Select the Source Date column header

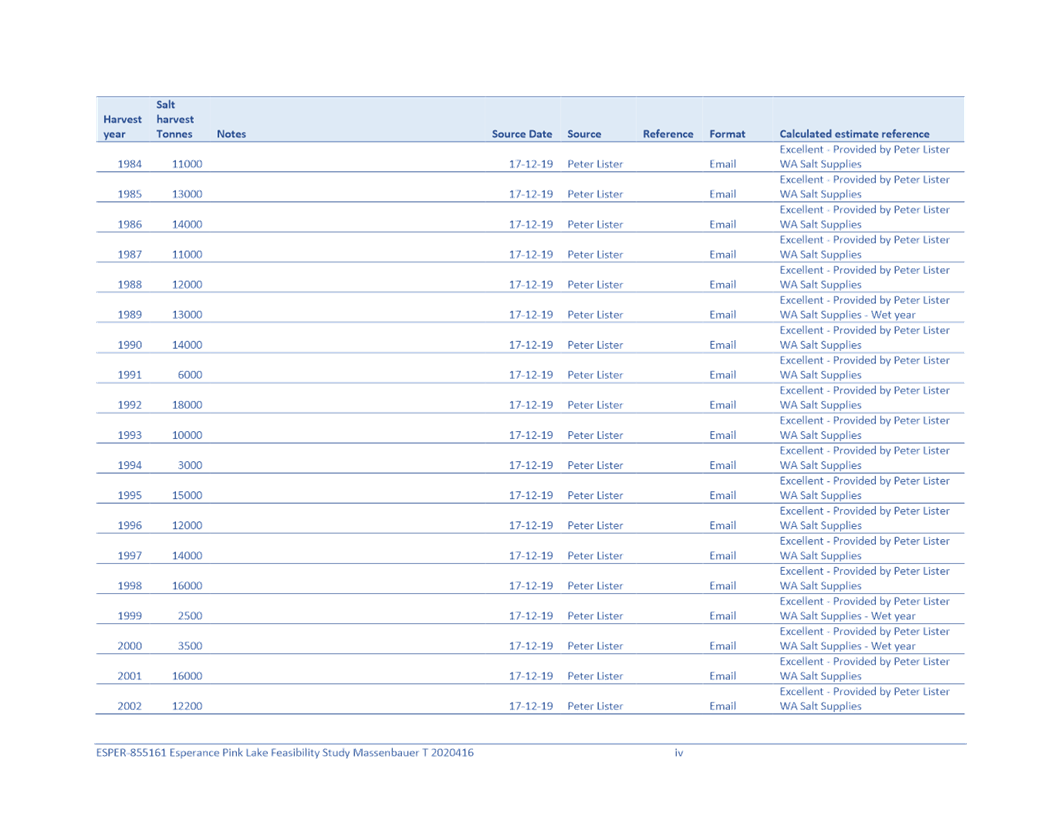pyautogui.click(x=521, y=134)
